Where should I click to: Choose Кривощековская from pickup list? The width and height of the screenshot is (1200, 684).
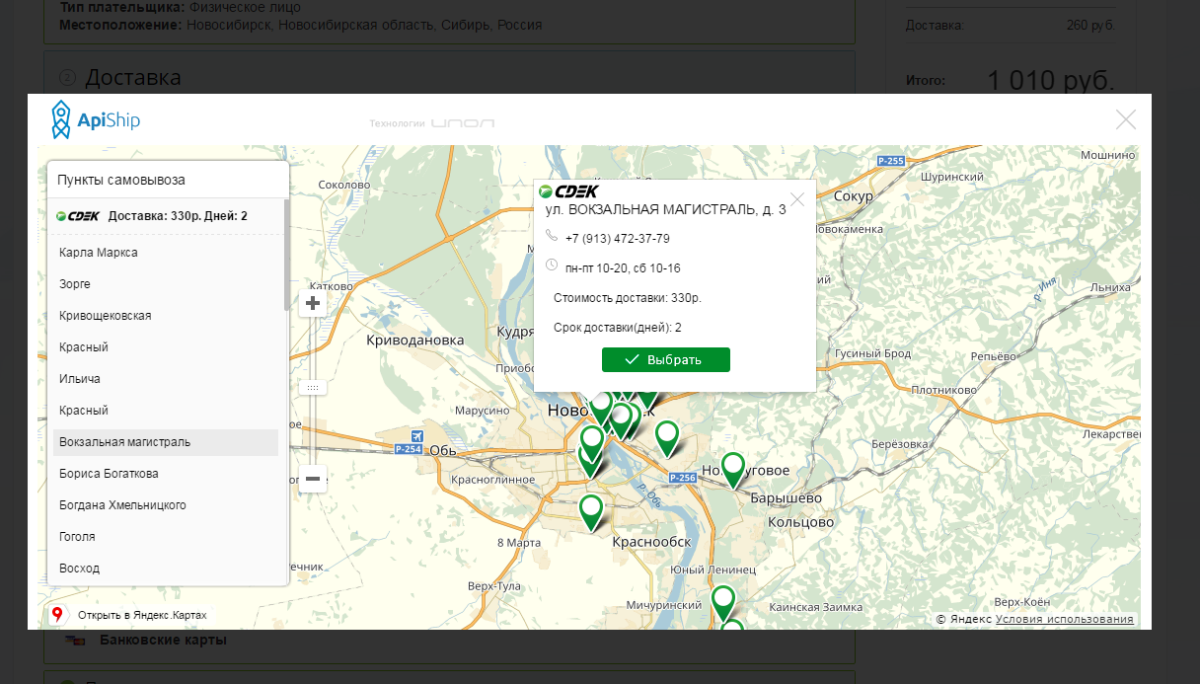pyautogui.click(x=105, y=316)
